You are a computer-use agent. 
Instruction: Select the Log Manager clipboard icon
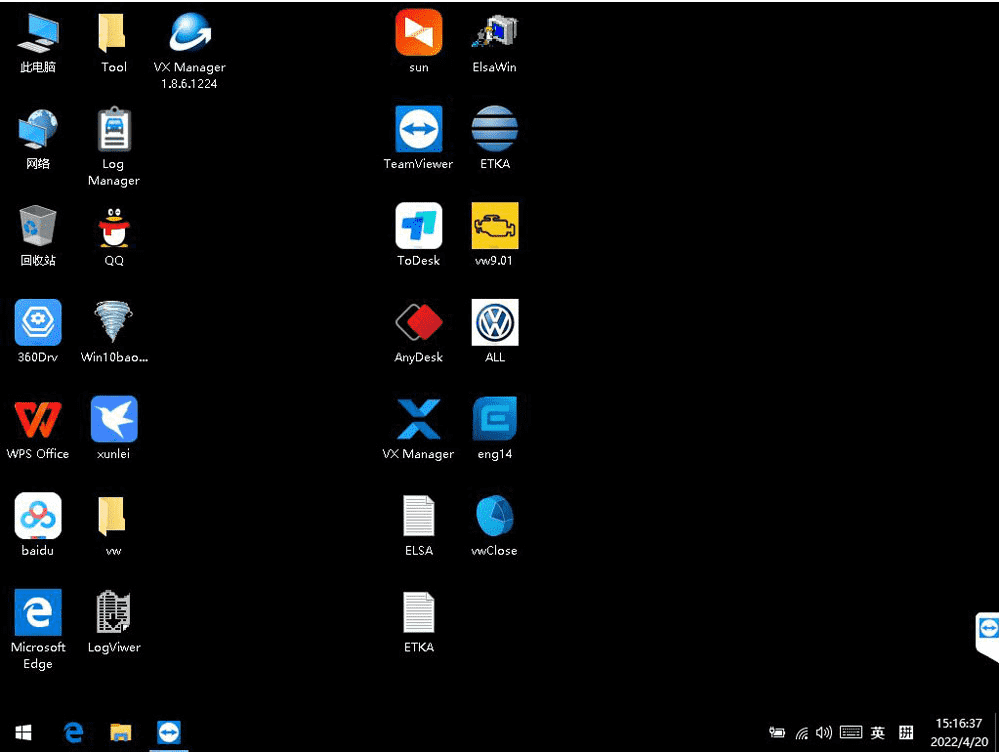point(113,130)
